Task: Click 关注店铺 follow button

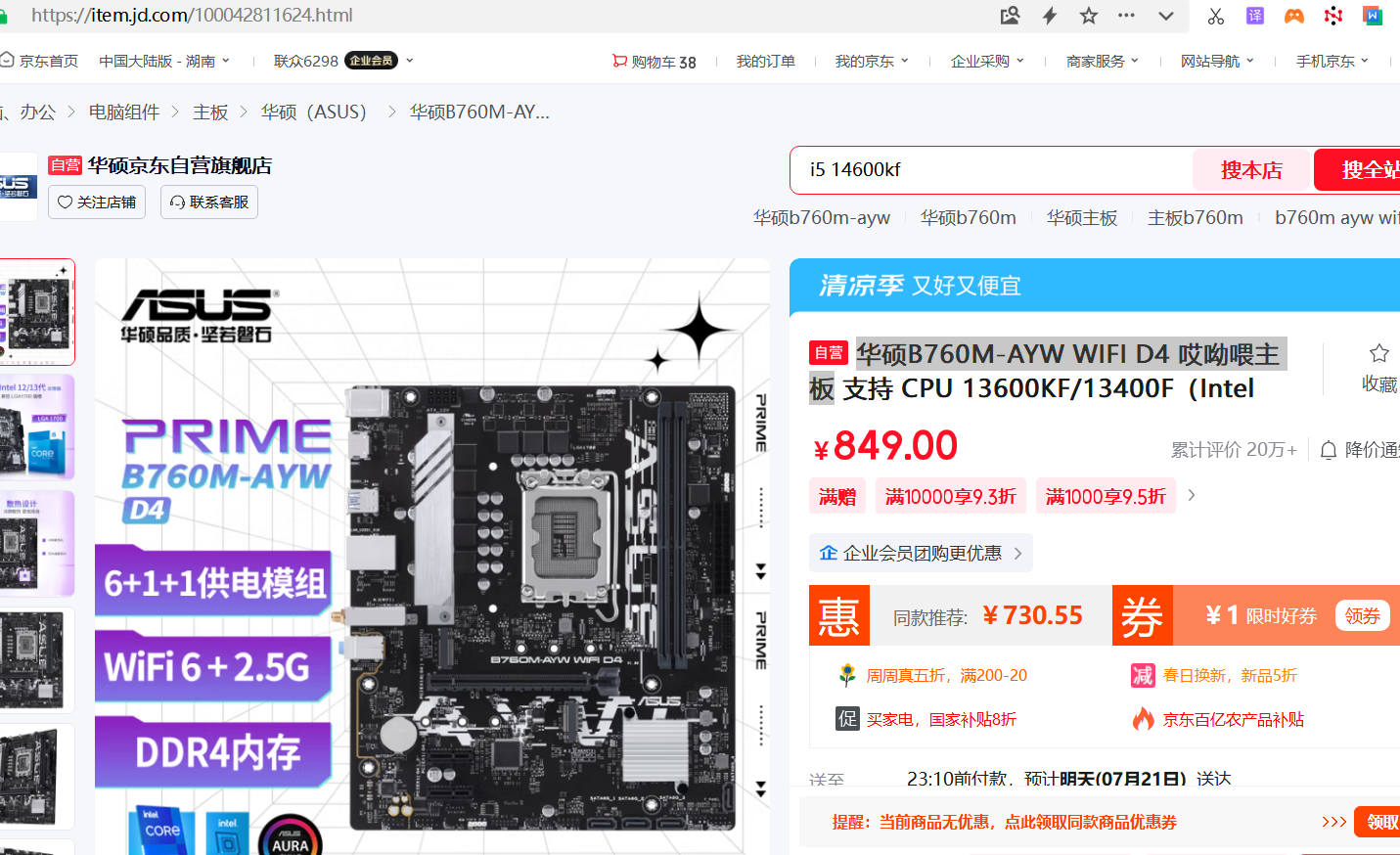Action: pos(97,202)
